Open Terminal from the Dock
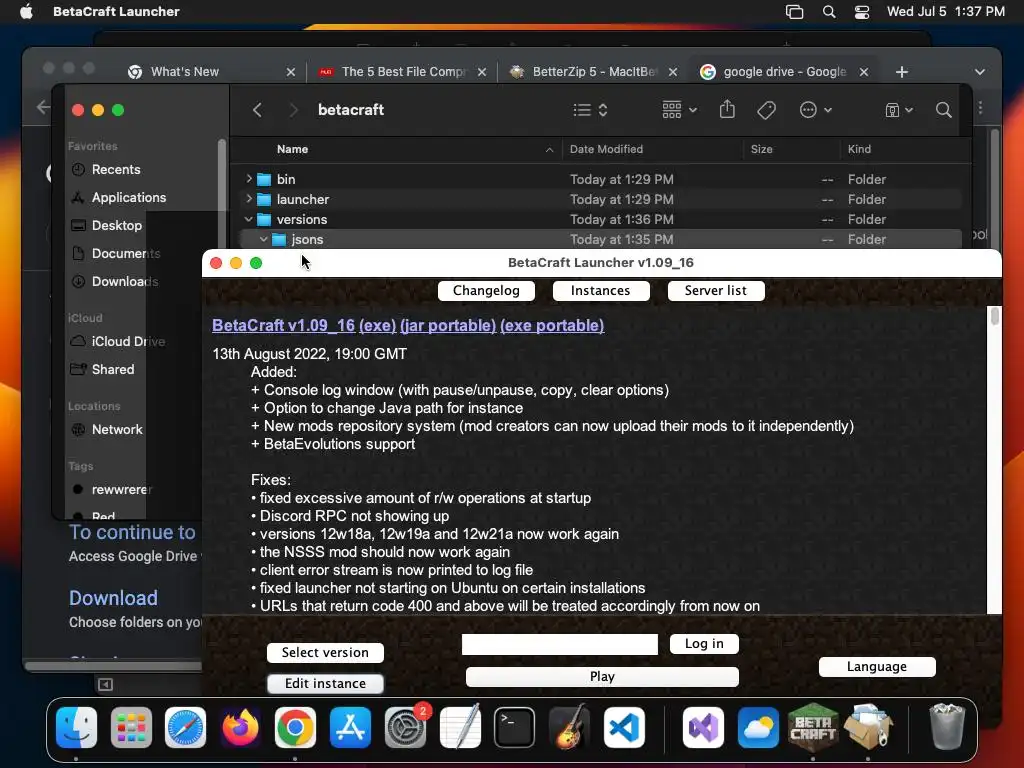 pos(515,728)
